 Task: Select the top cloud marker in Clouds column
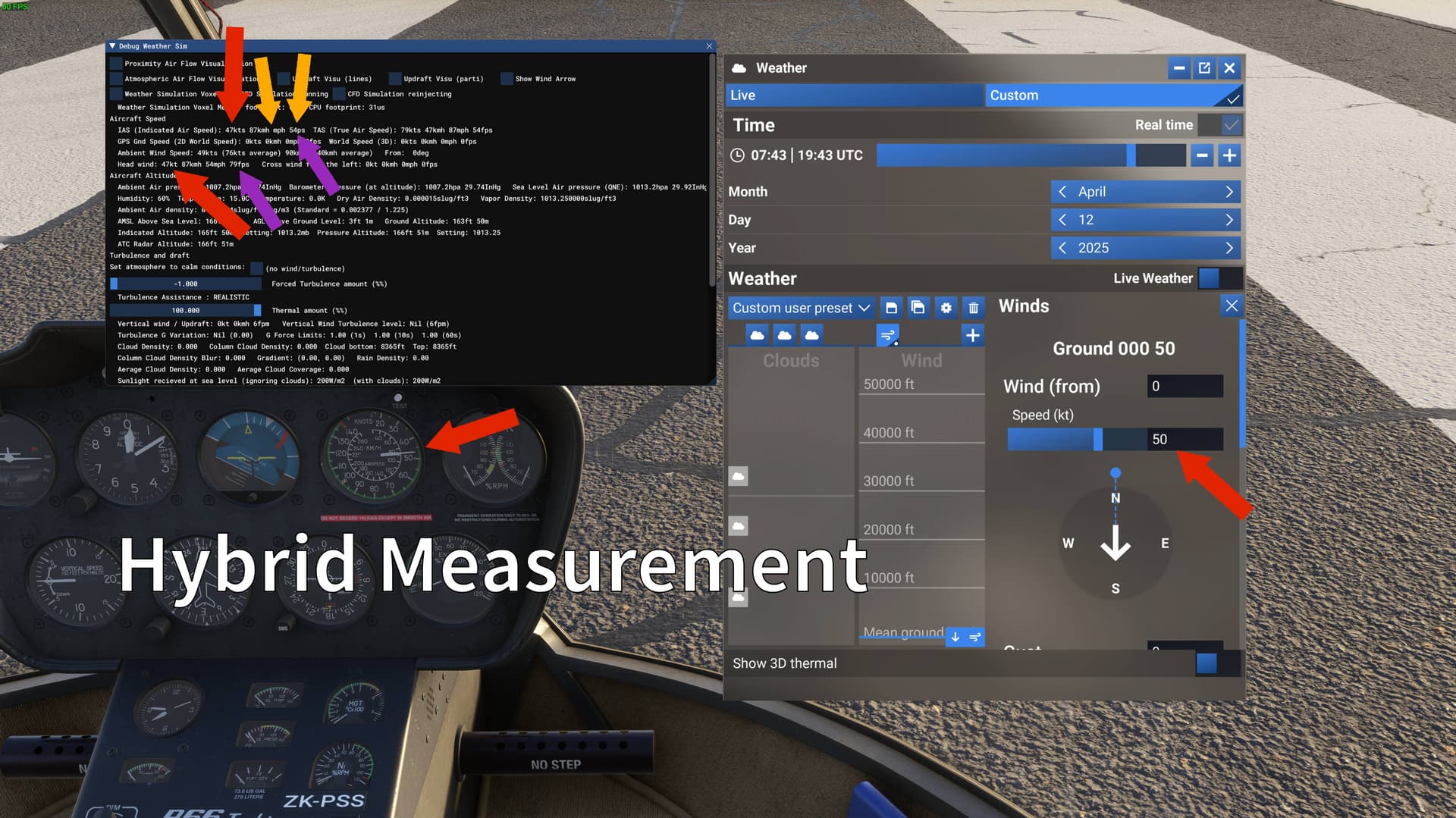click(738, 476)
